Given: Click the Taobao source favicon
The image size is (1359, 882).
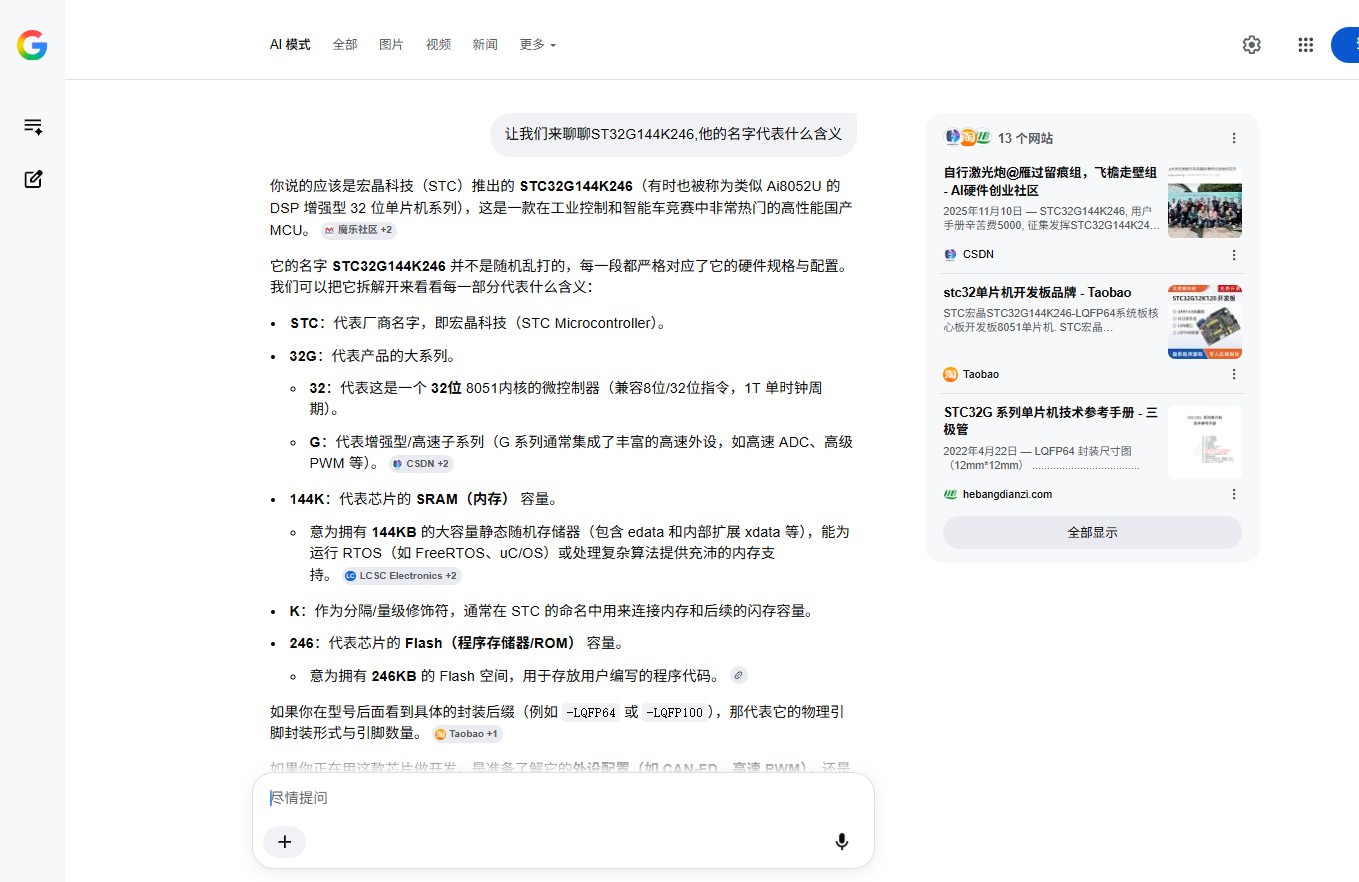Looking at the screenshot, I should click(950, 374).
